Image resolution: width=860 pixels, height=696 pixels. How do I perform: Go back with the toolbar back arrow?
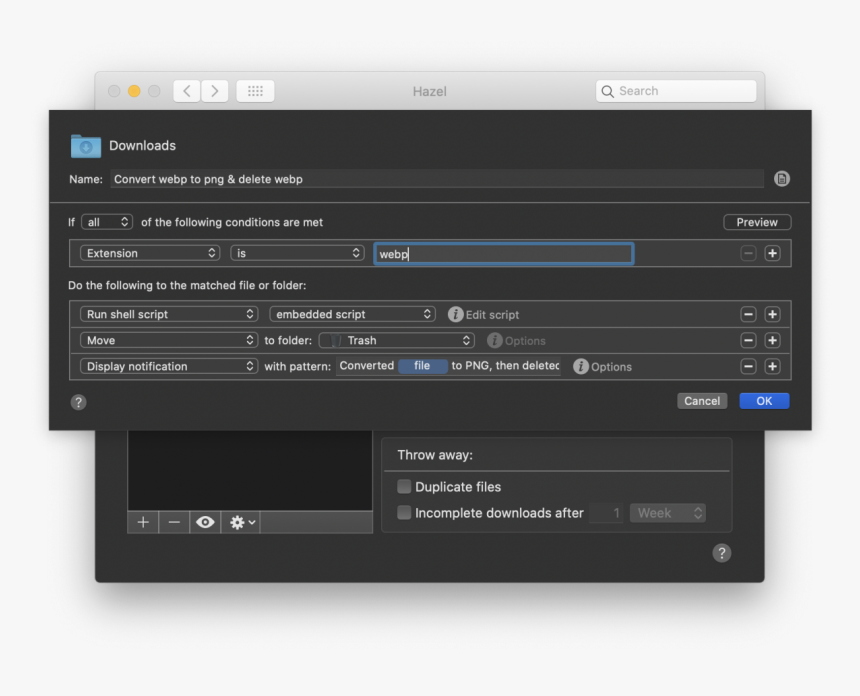pyautogui.click(x=187, y=91)
